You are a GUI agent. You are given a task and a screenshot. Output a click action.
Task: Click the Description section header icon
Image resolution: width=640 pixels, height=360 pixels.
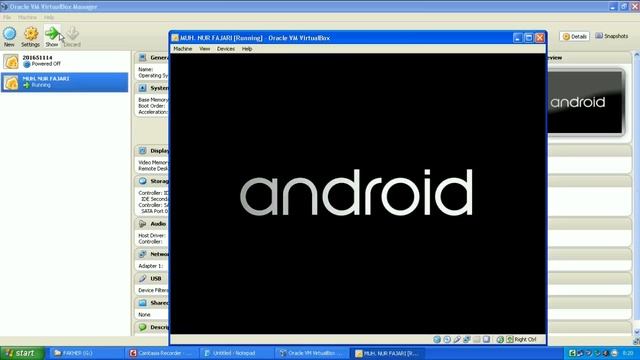tap(142, 327)
